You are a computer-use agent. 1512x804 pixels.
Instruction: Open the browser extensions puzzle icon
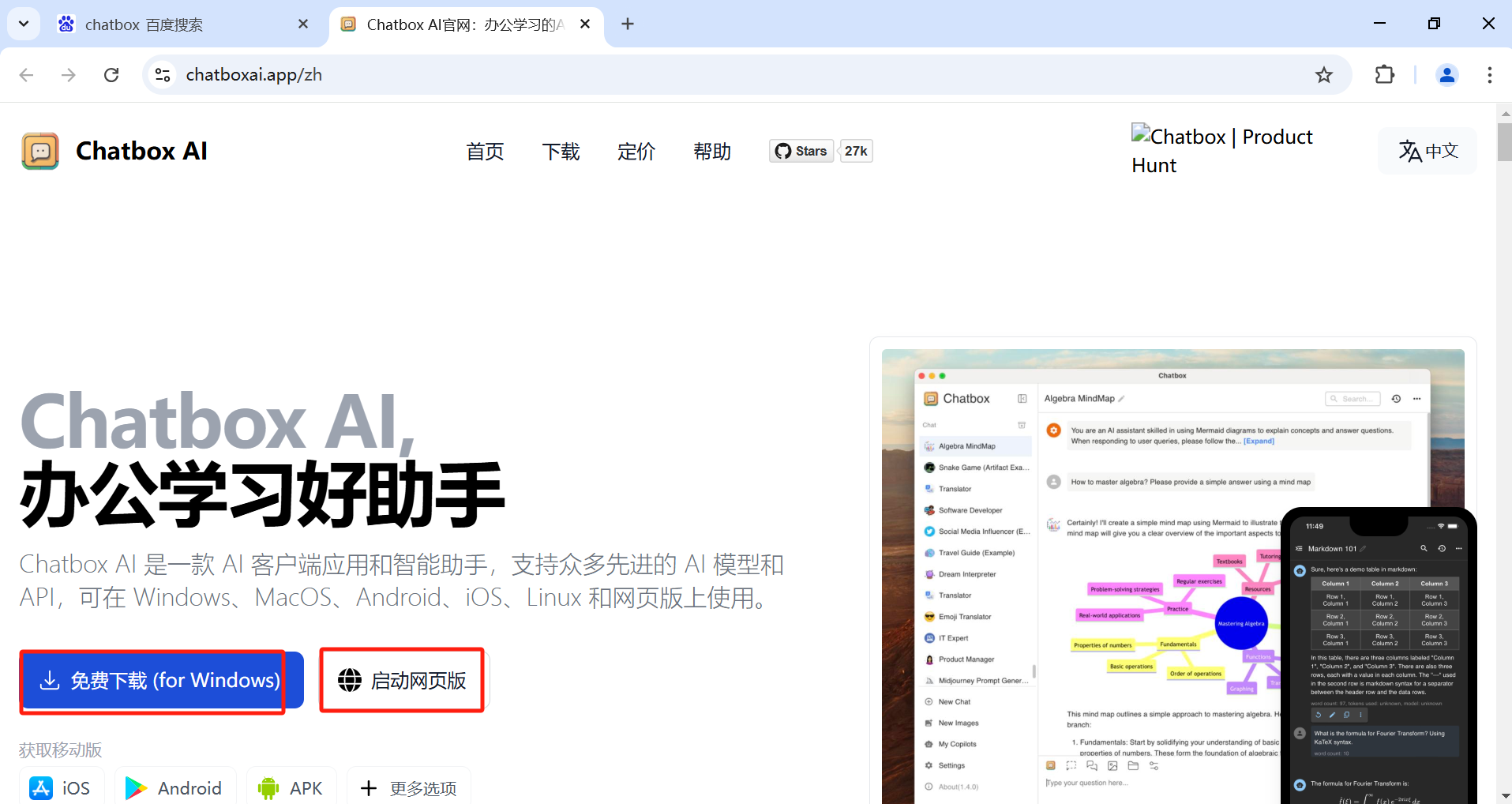coord(1385,75)
